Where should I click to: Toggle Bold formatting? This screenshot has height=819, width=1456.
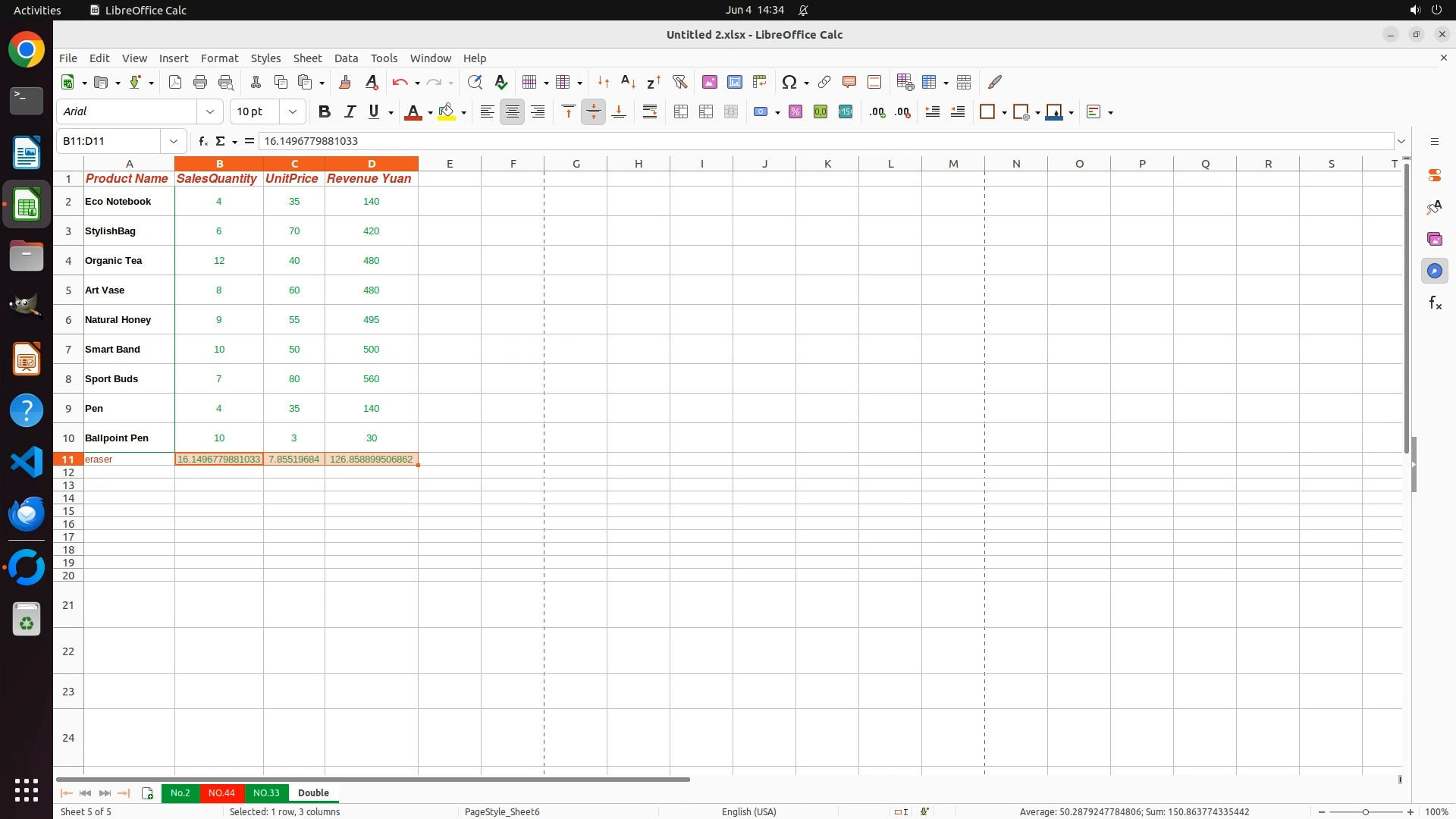pyautogui.click(x=325, y=111)
